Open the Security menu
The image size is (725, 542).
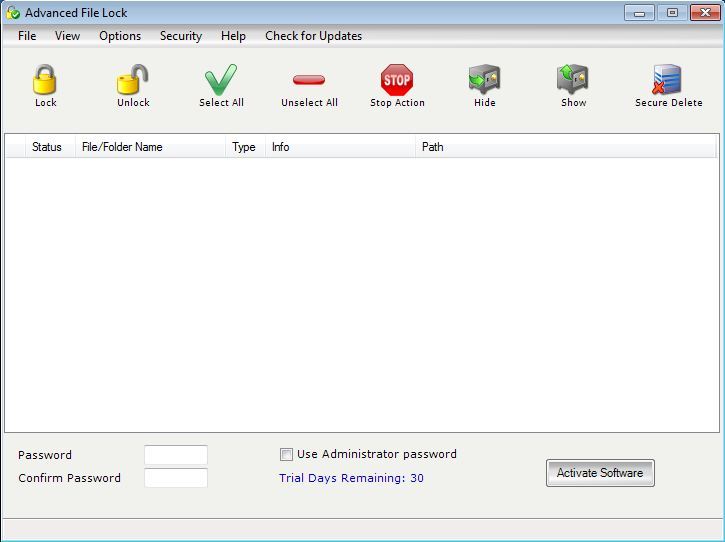pos(181,36)
